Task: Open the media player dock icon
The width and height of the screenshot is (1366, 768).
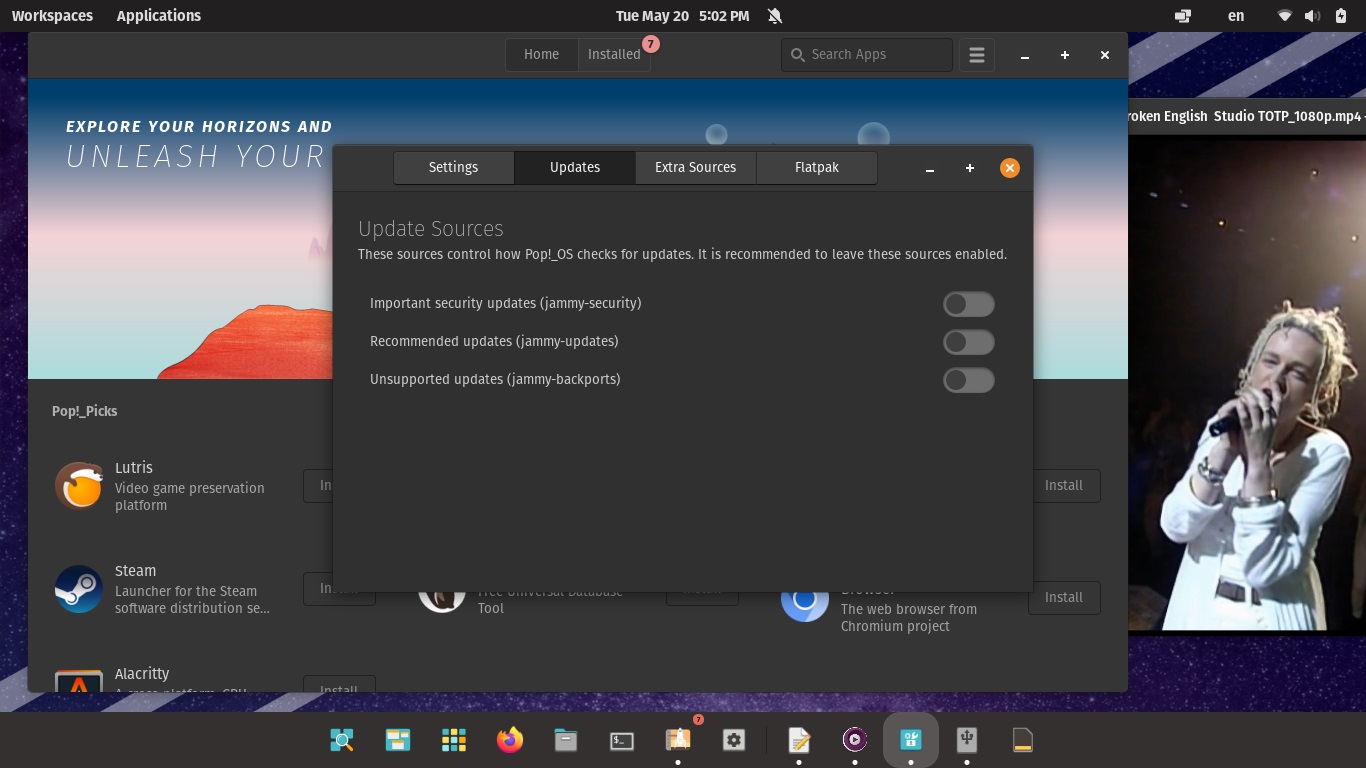Action: point(855,740)
